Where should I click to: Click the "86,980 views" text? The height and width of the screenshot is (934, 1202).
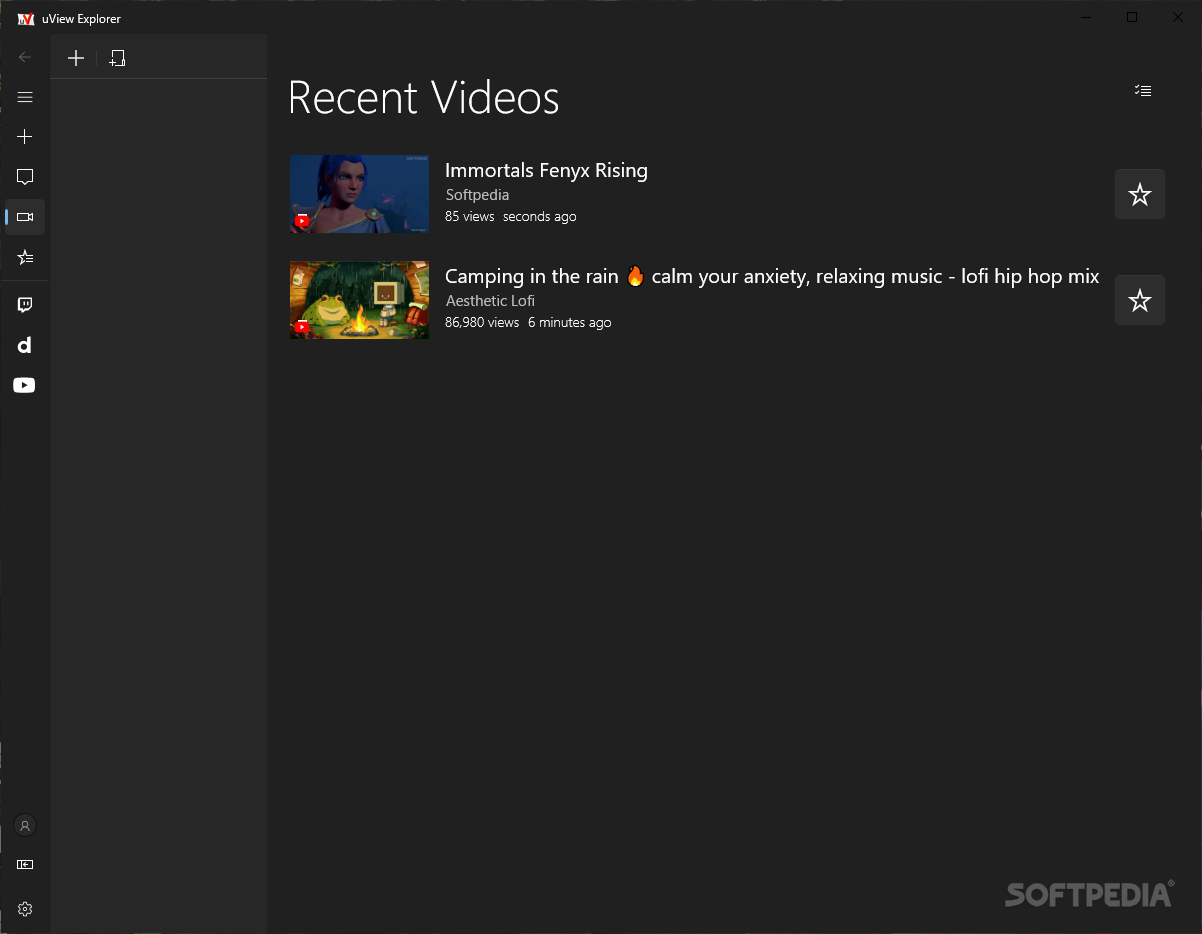pyautogui.click(x=482, y=322)
